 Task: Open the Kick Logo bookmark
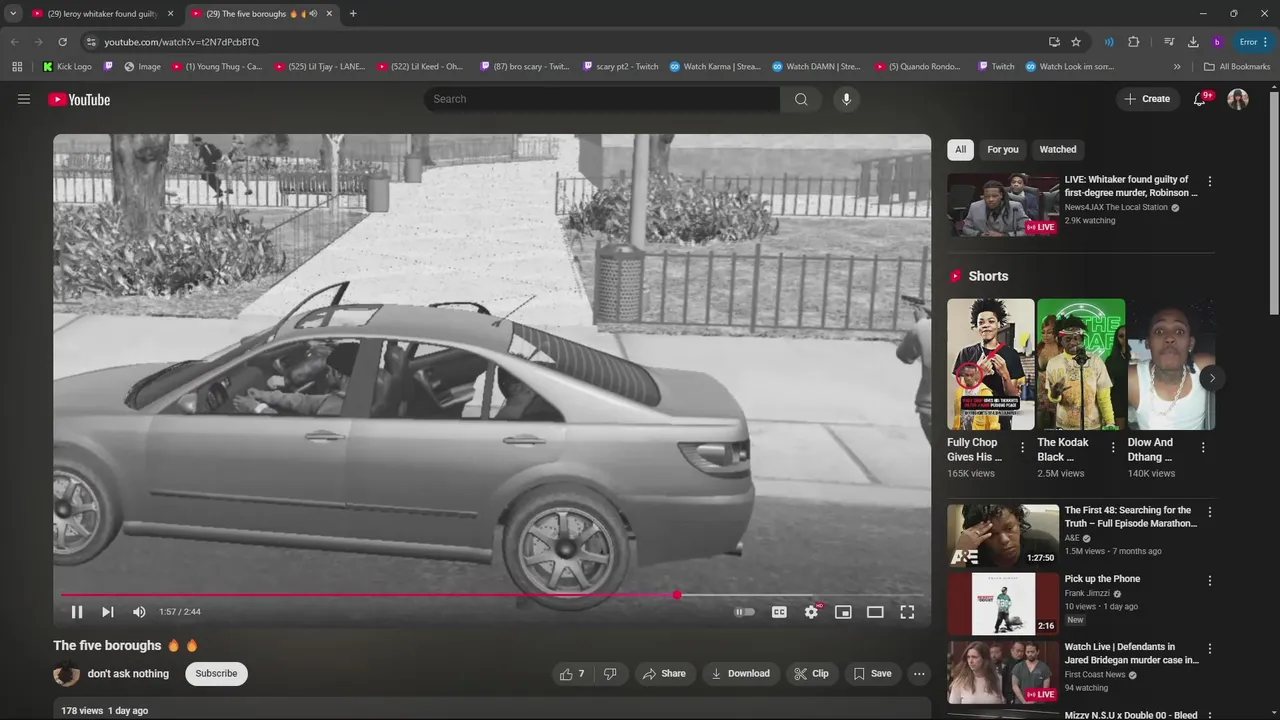coord(67,67)
